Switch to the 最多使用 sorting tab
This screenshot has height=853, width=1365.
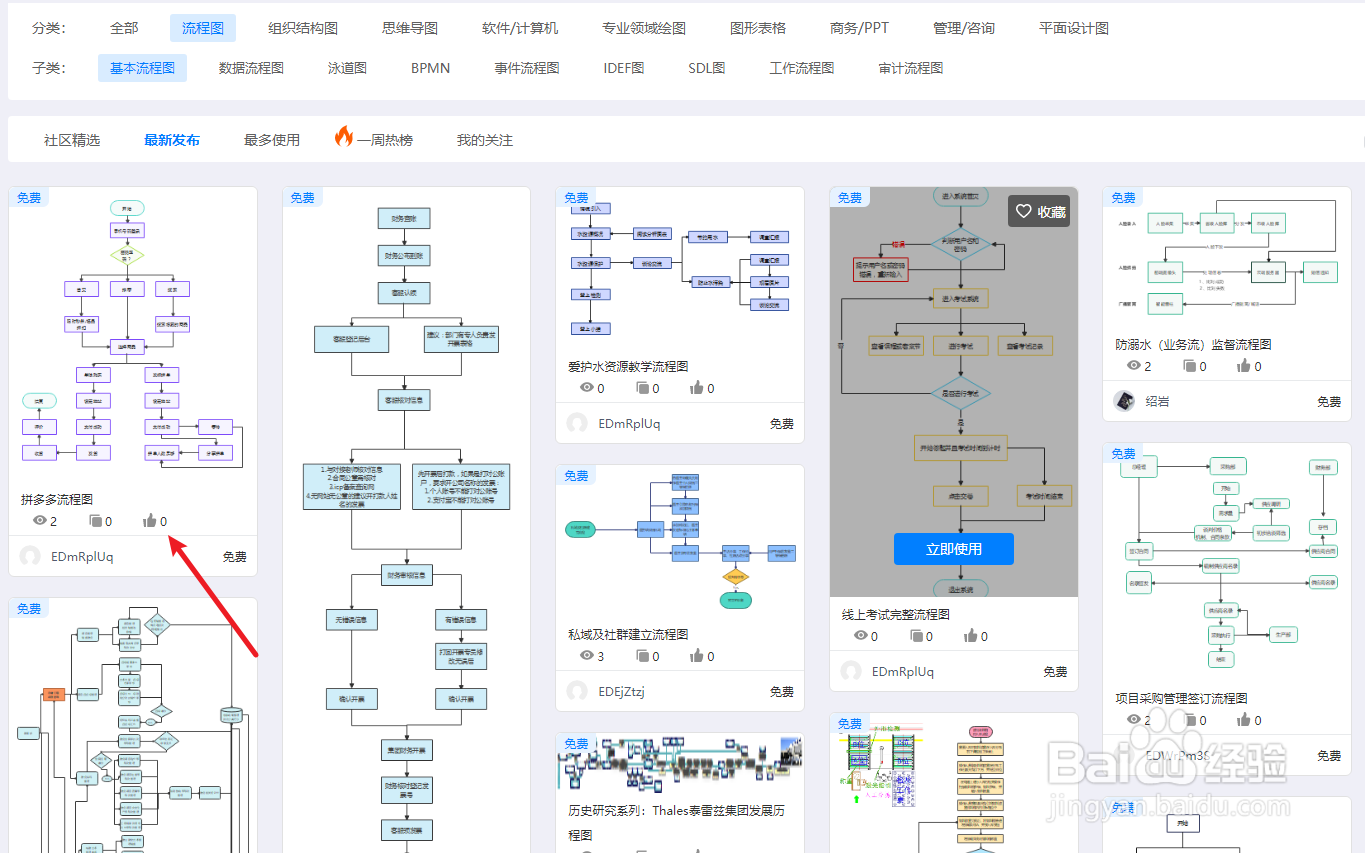coord(270,140)
